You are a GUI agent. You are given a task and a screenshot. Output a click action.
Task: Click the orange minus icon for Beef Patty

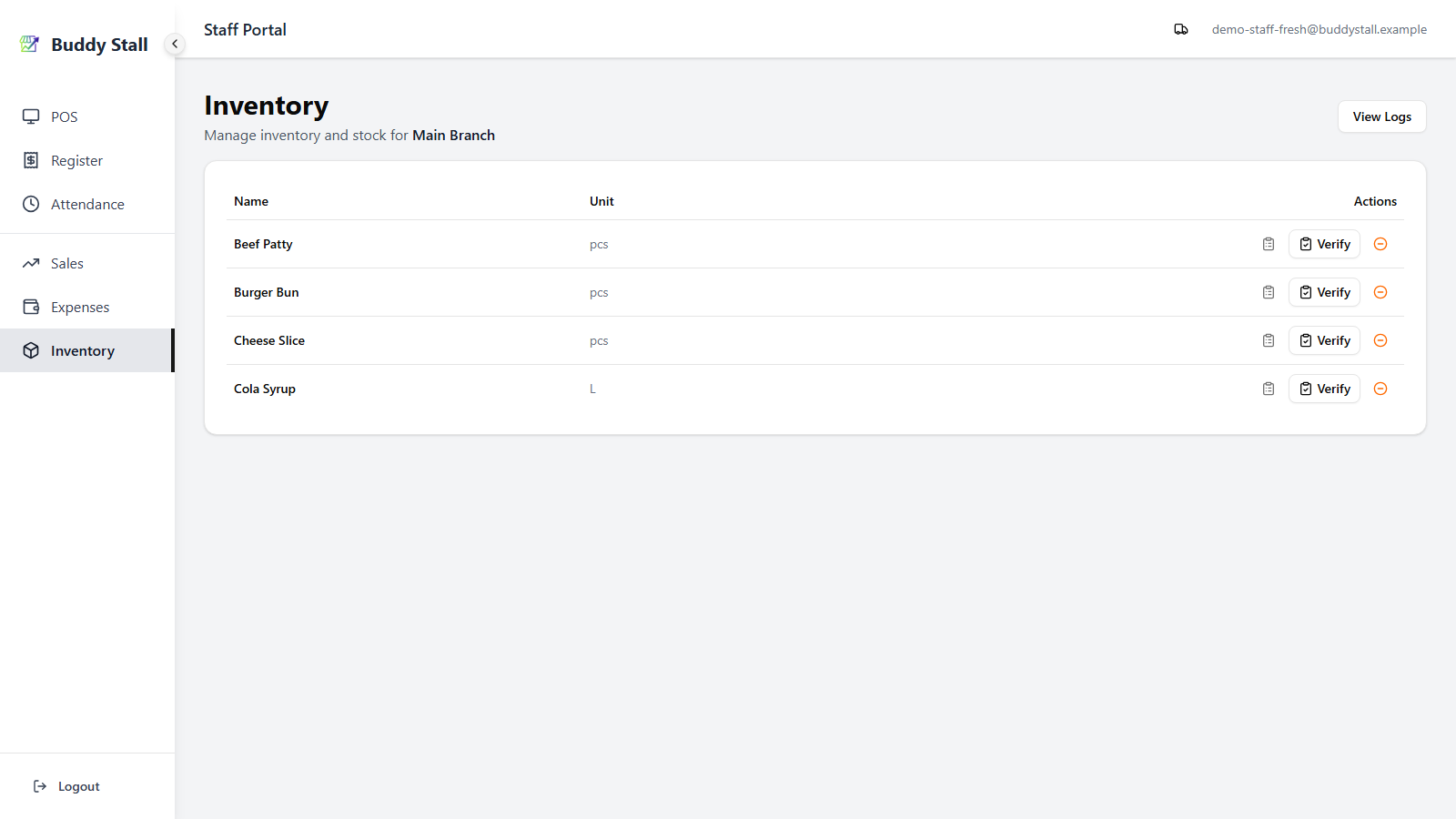1380,244
